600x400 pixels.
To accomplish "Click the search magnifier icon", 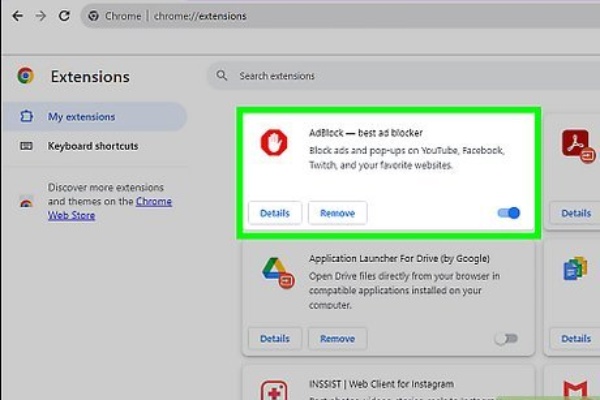I will [x=222, y=75].
